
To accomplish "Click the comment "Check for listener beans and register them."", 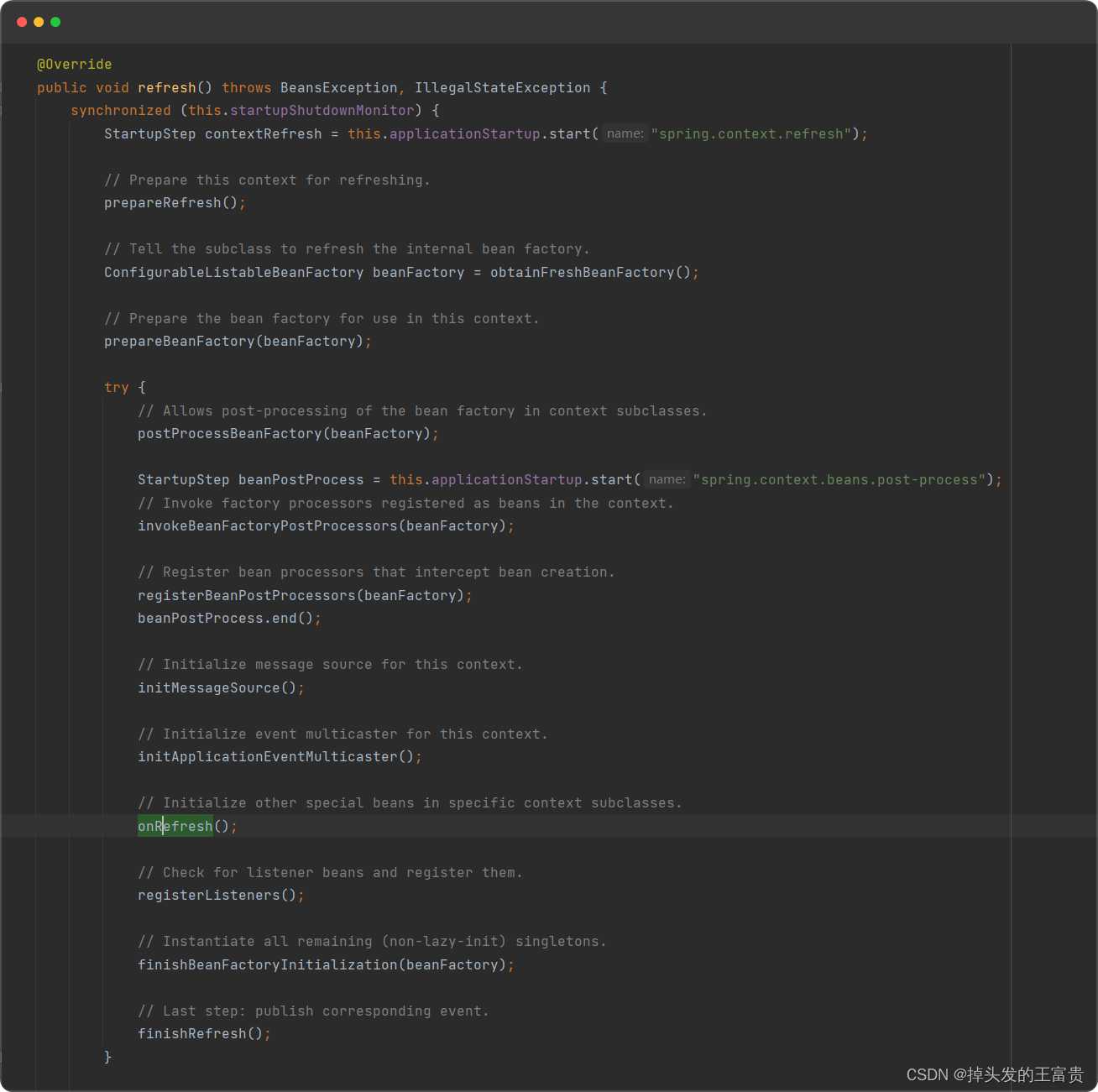I will (330, 873).
